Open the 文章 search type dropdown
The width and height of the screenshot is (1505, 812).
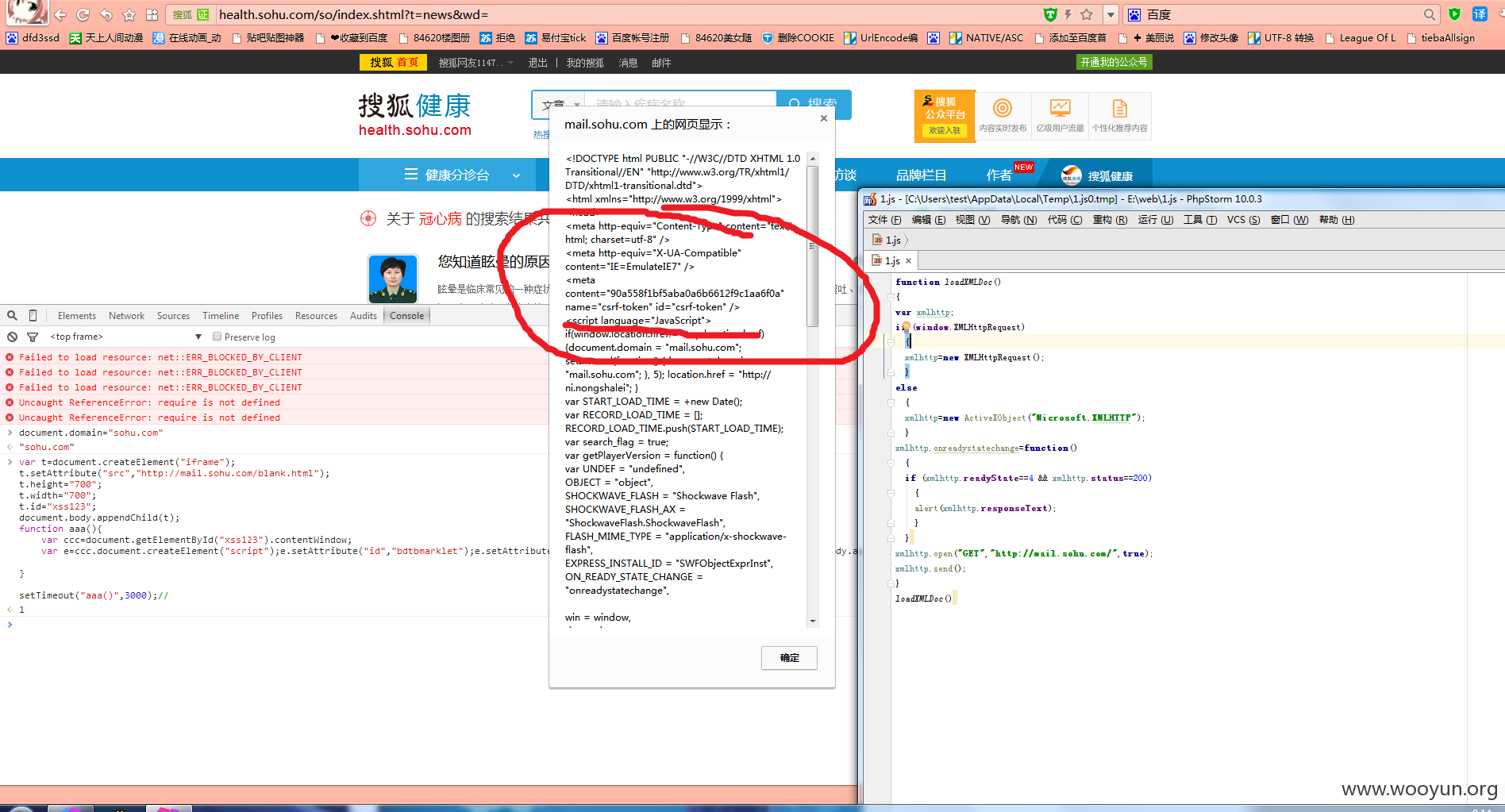(560, 105)
